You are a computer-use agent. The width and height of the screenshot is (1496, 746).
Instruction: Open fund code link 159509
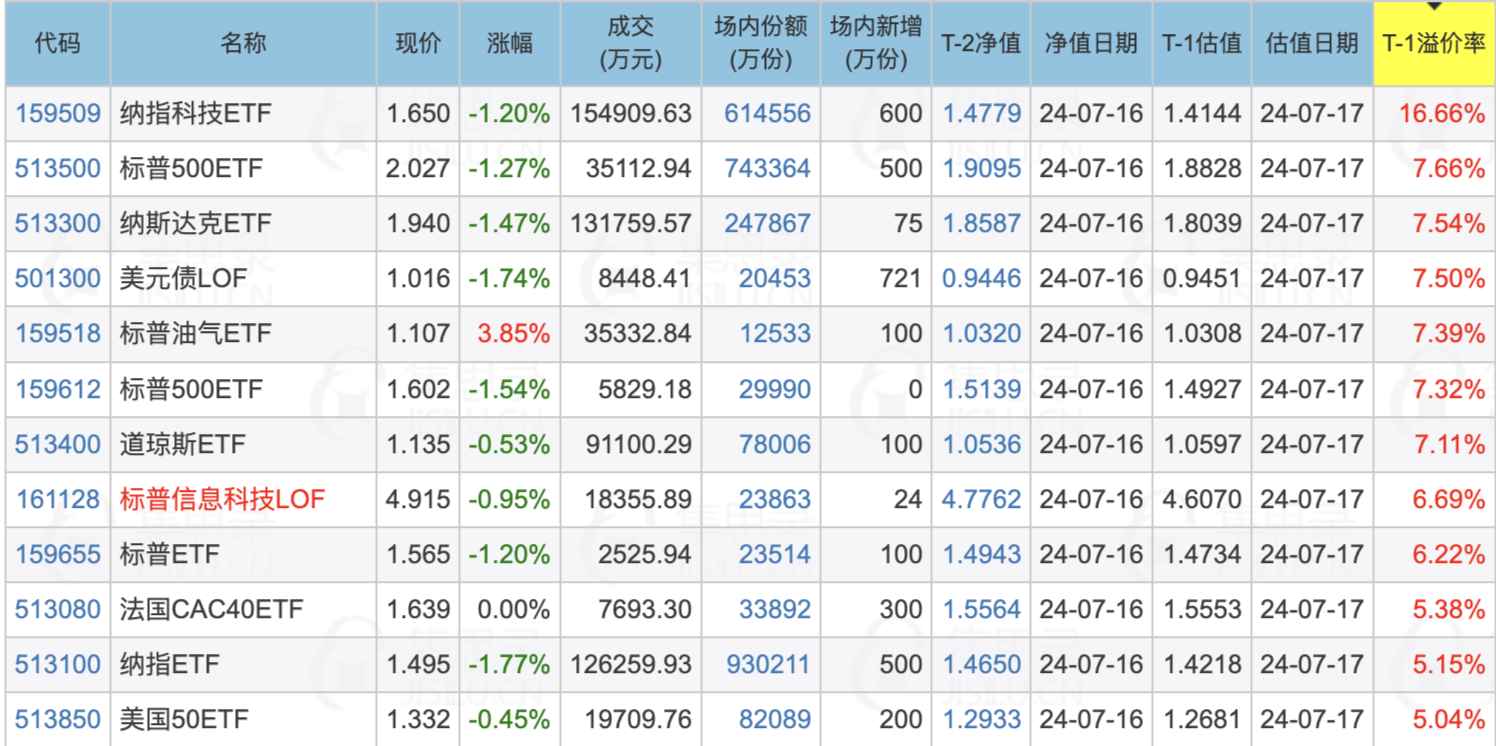click(58, 114)
